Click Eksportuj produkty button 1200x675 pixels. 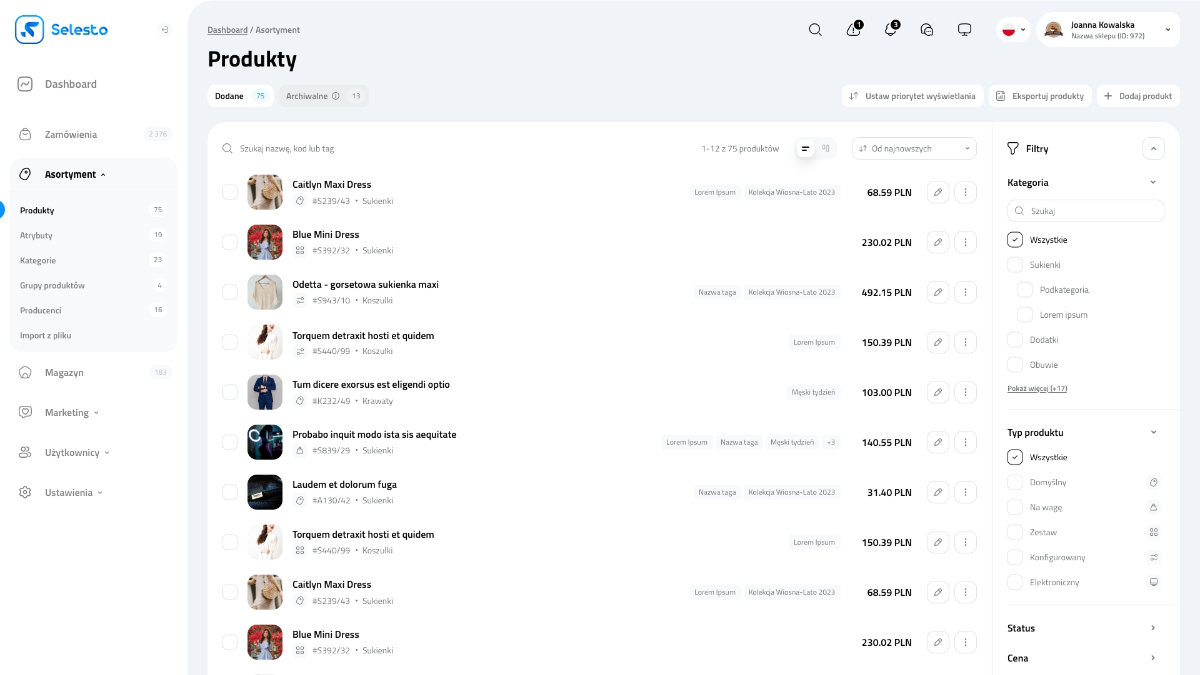[1040, 96]
